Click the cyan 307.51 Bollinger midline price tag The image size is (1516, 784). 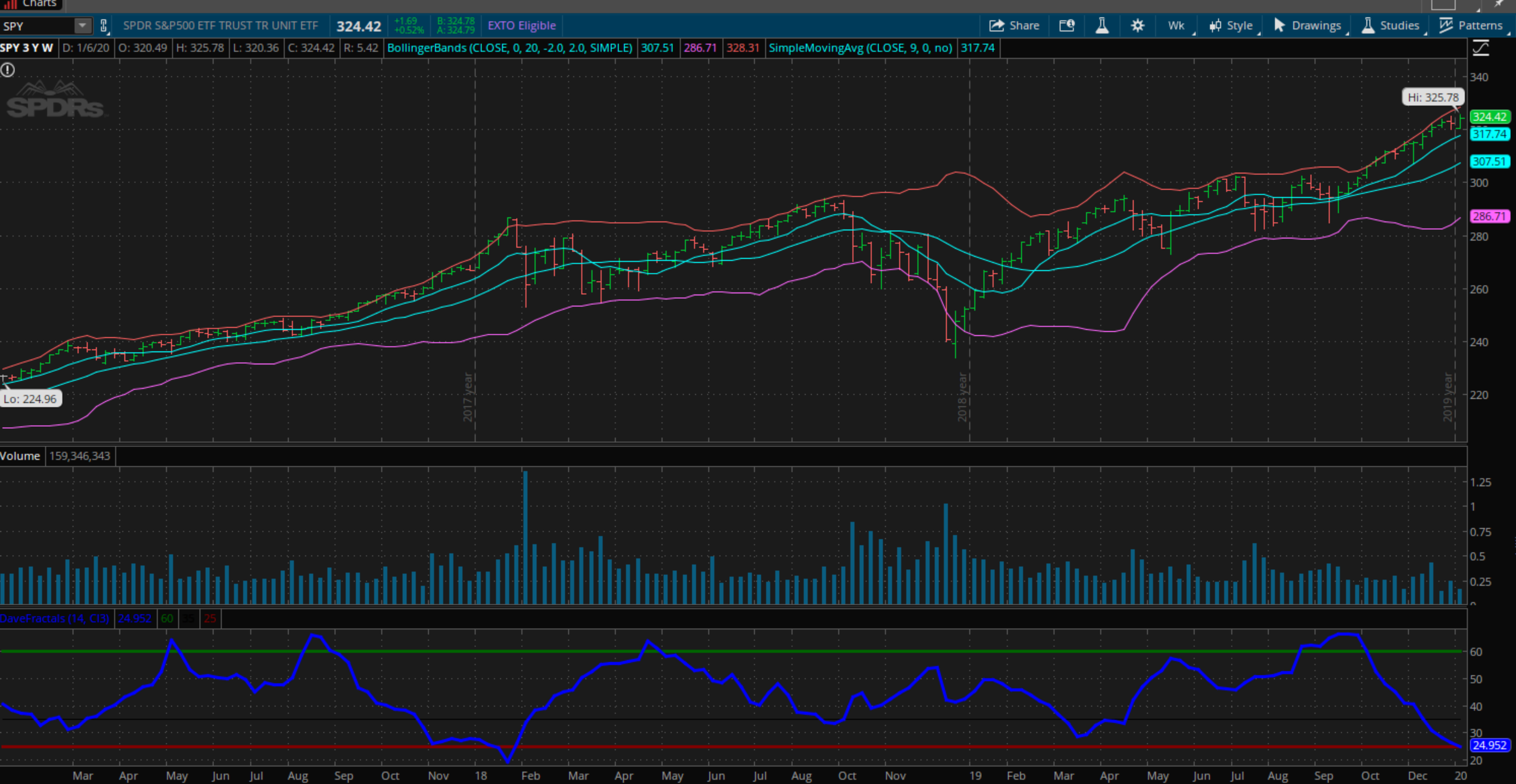point(1489,161)
